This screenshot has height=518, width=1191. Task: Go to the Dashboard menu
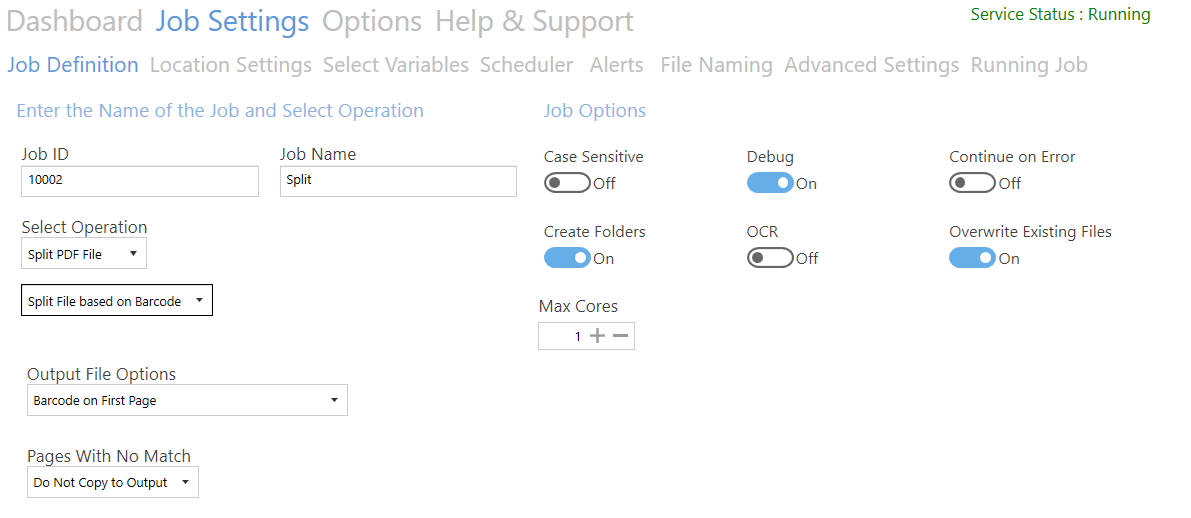(x=75, y=21)
